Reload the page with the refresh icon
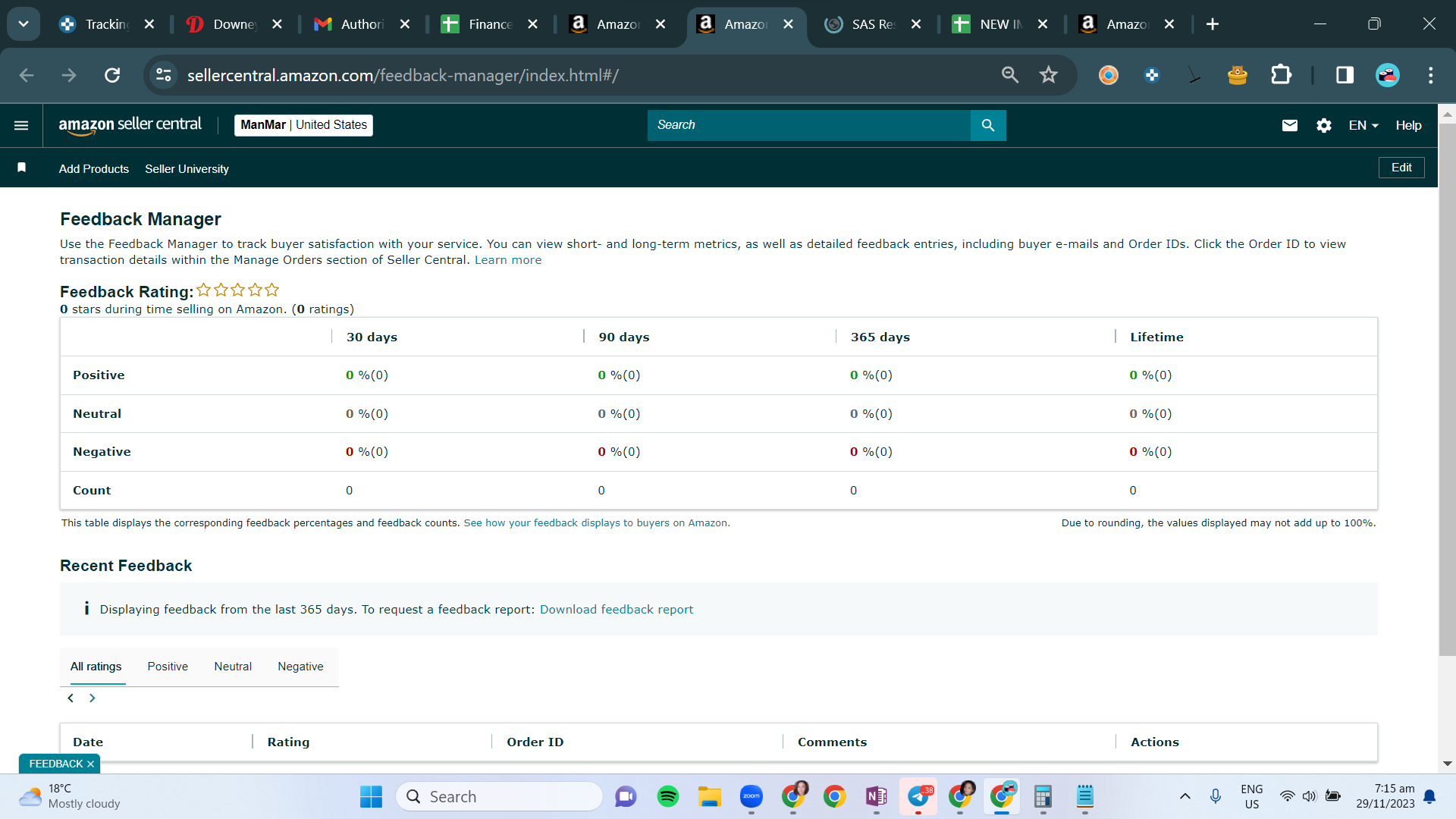Viewport: 1456px width, 819px height. click(x=112, y=75)
